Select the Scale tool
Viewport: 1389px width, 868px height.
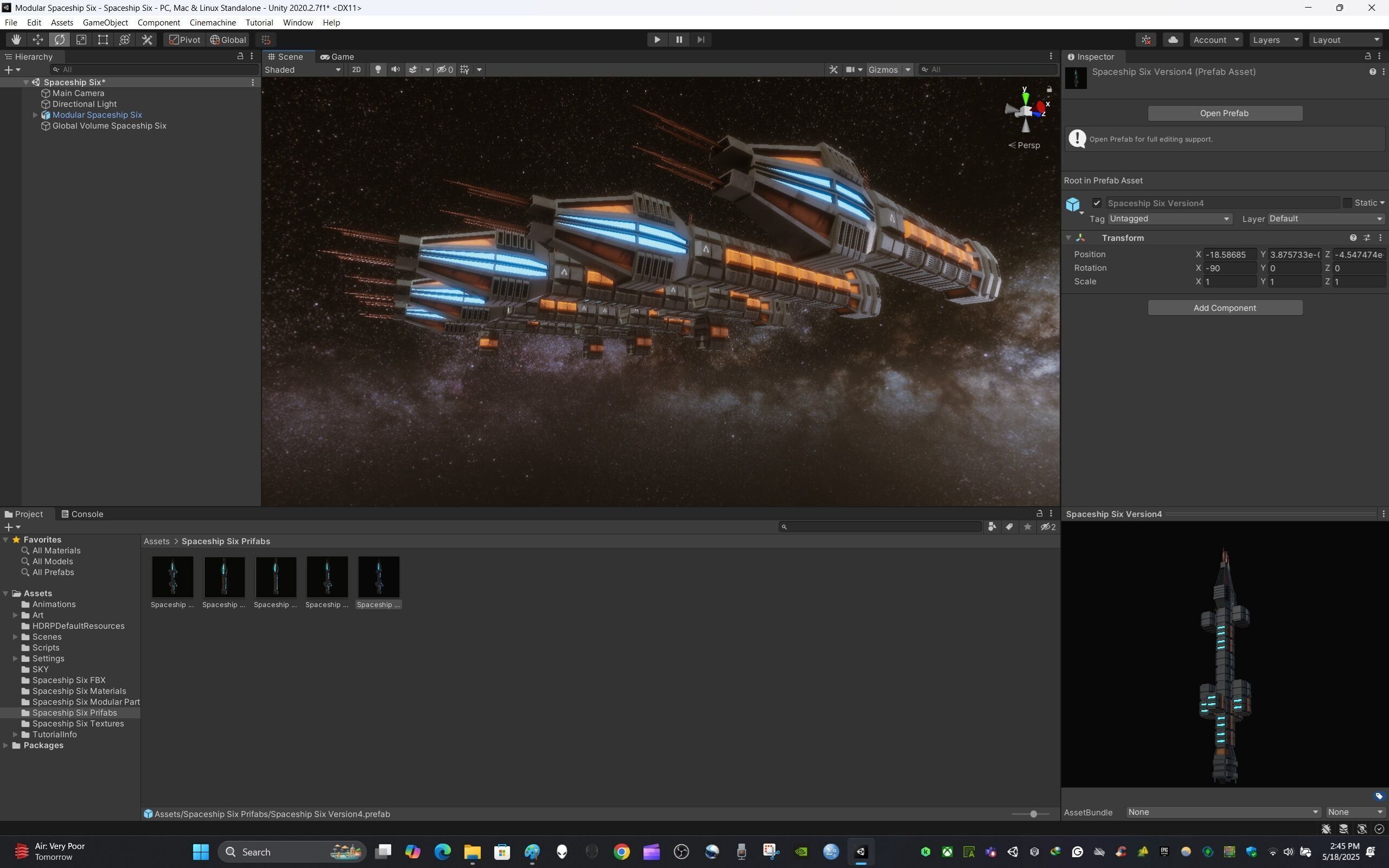81,40
